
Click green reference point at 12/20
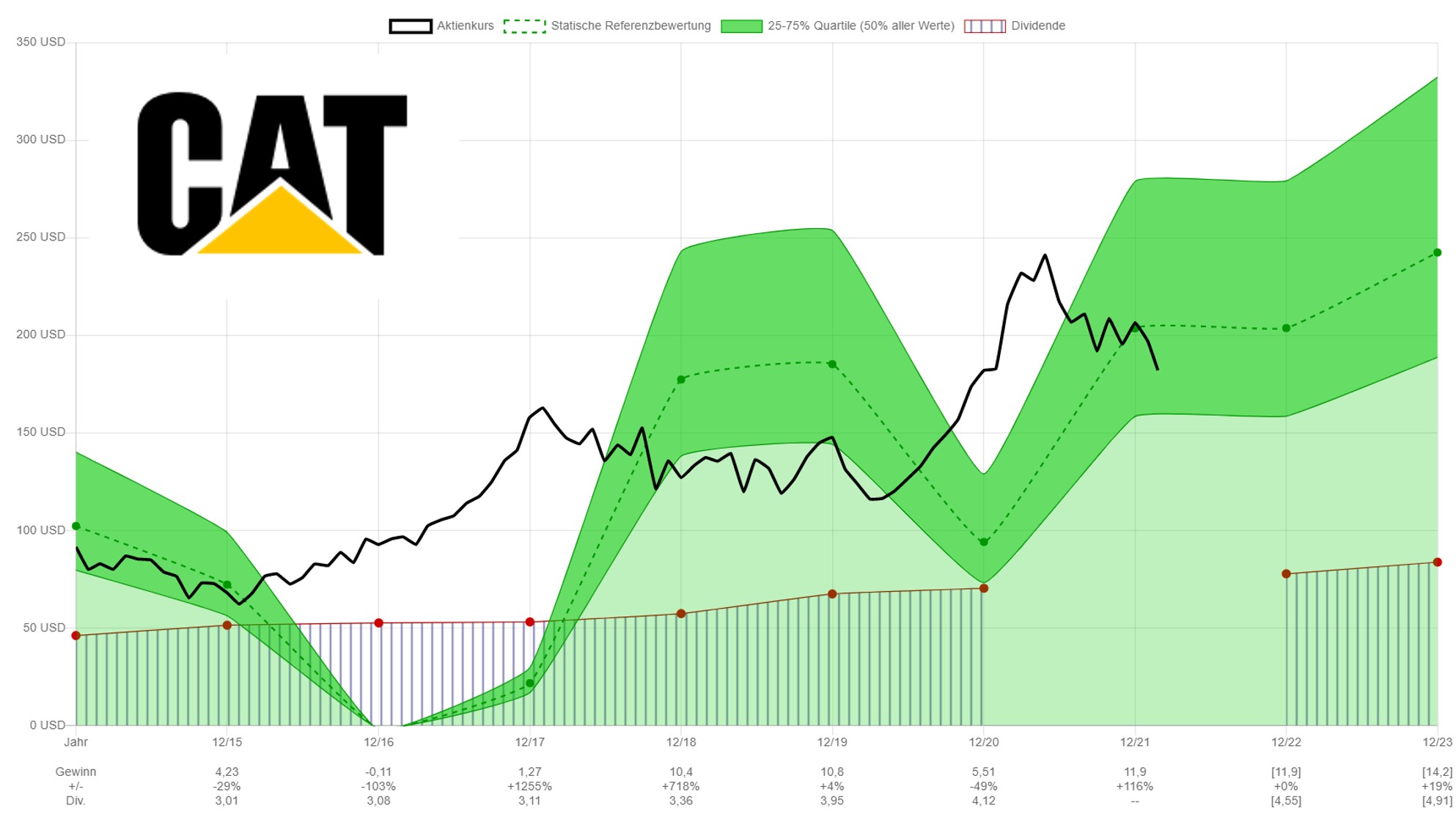click(984, 543)
